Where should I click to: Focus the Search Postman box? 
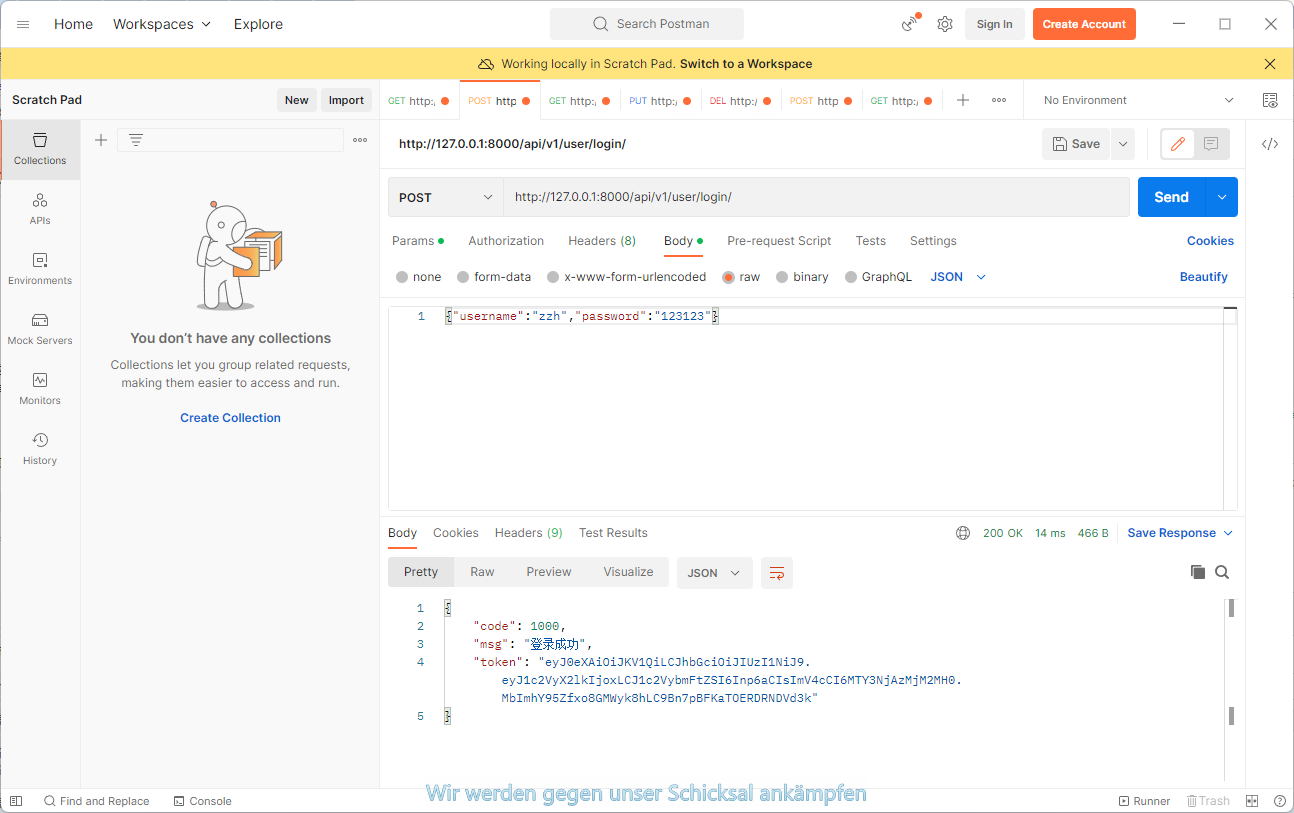(x=647, y=24)
